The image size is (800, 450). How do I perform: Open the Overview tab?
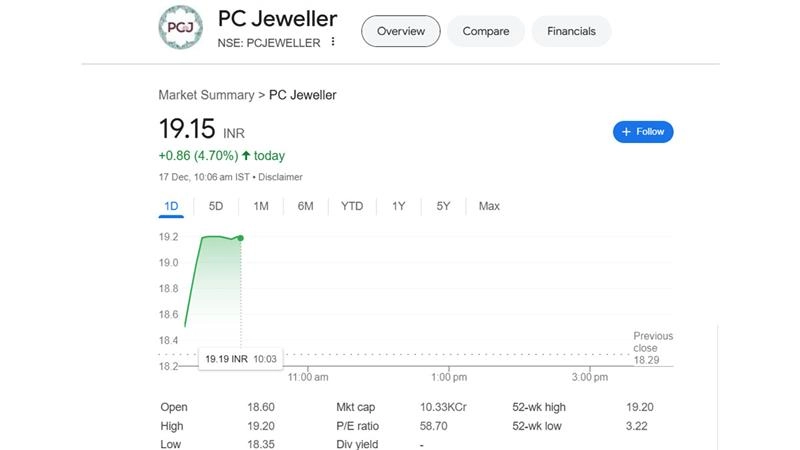click(400, 31)
